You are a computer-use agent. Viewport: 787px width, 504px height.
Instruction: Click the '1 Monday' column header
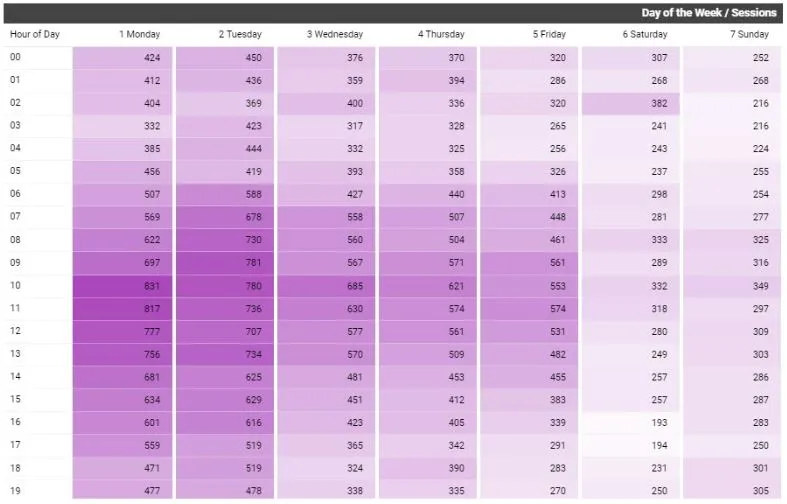pyautogui.click(x=139, y=34)
